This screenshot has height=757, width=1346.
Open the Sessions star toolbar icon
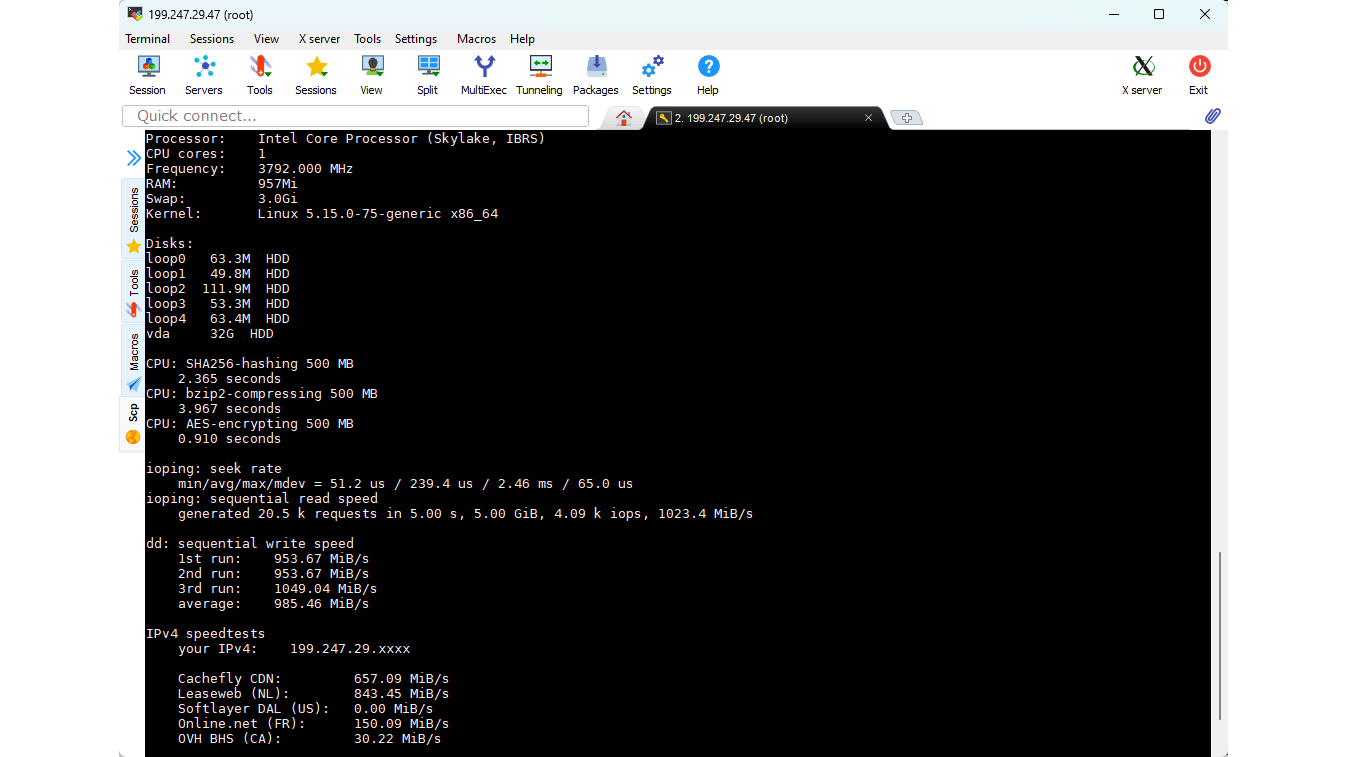tap(316, 75)
